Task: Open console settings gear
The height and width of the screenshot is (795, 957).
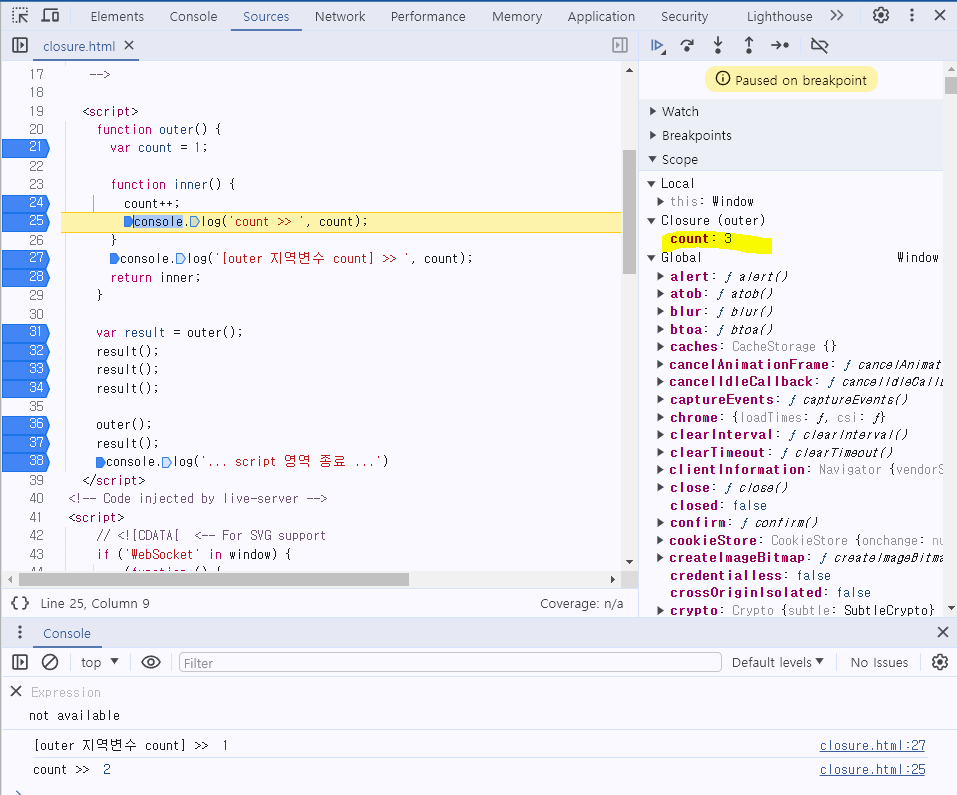Action: coord(940,662)
